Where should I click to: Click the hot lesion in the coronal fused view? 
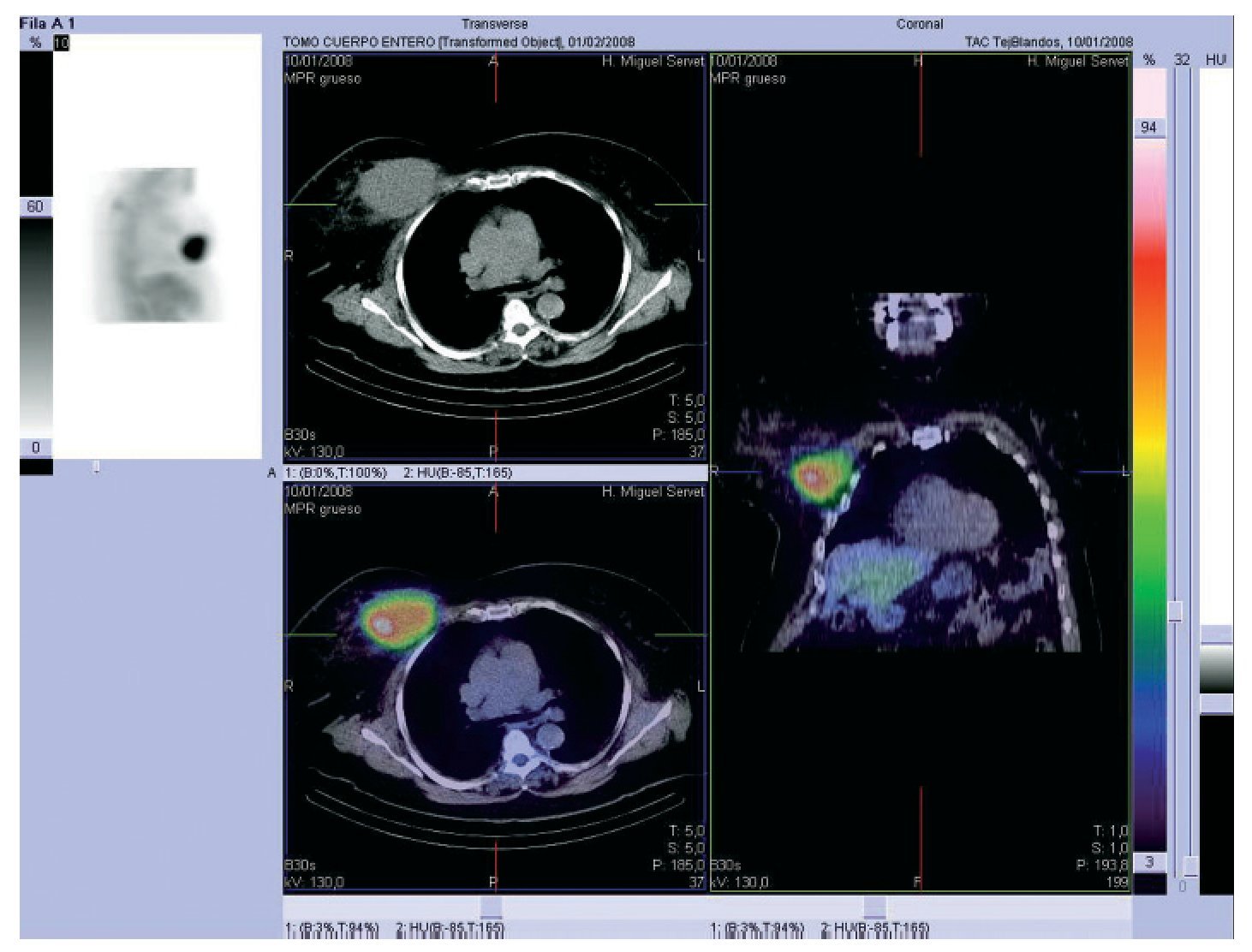[x=816, y=477]
